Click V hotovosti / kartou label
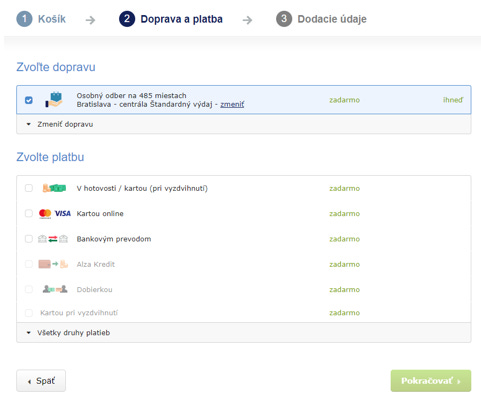Viewport: 481px width, 407px height. tap(142, 188)
